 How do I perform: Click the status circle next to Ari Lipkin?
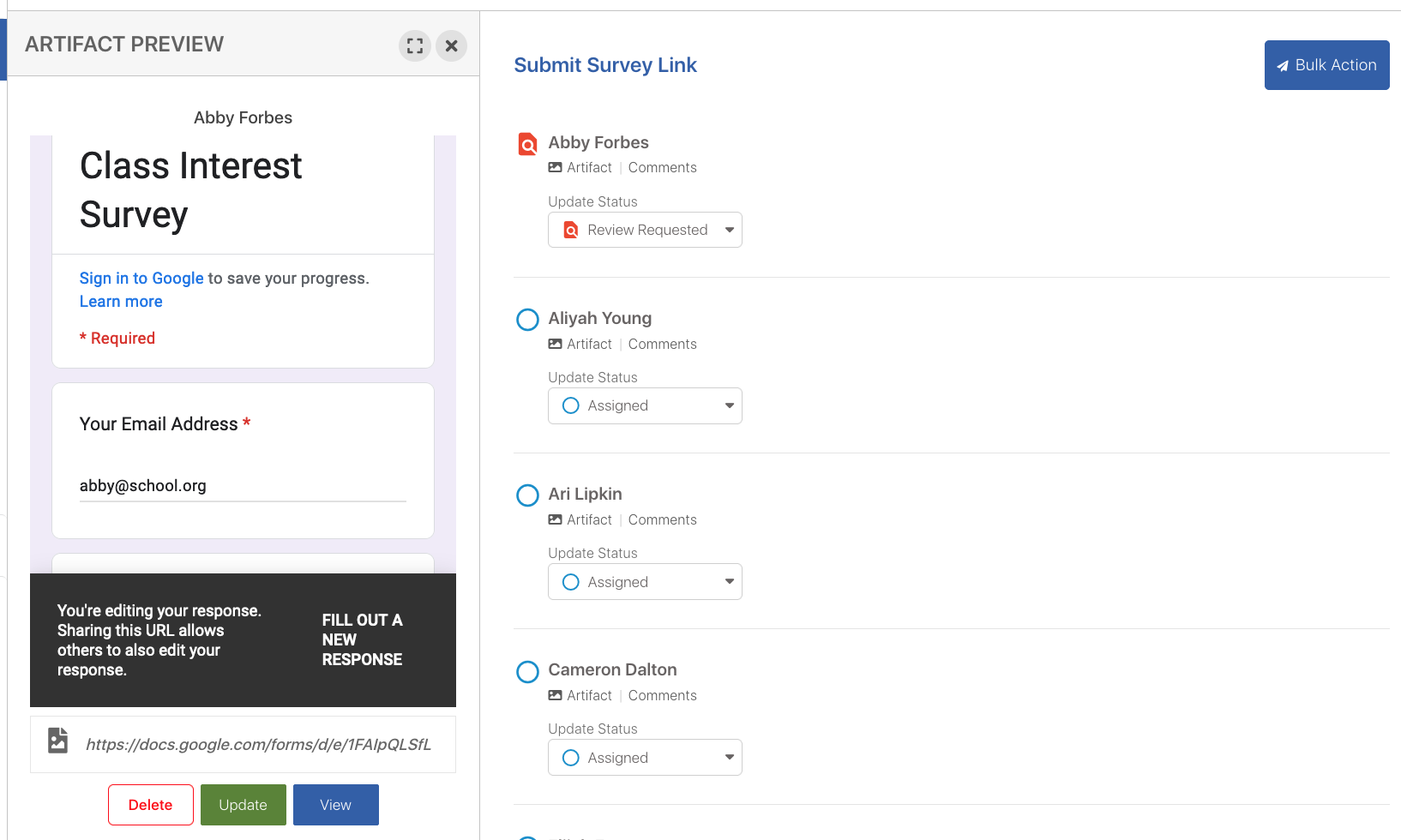(528, 495)
